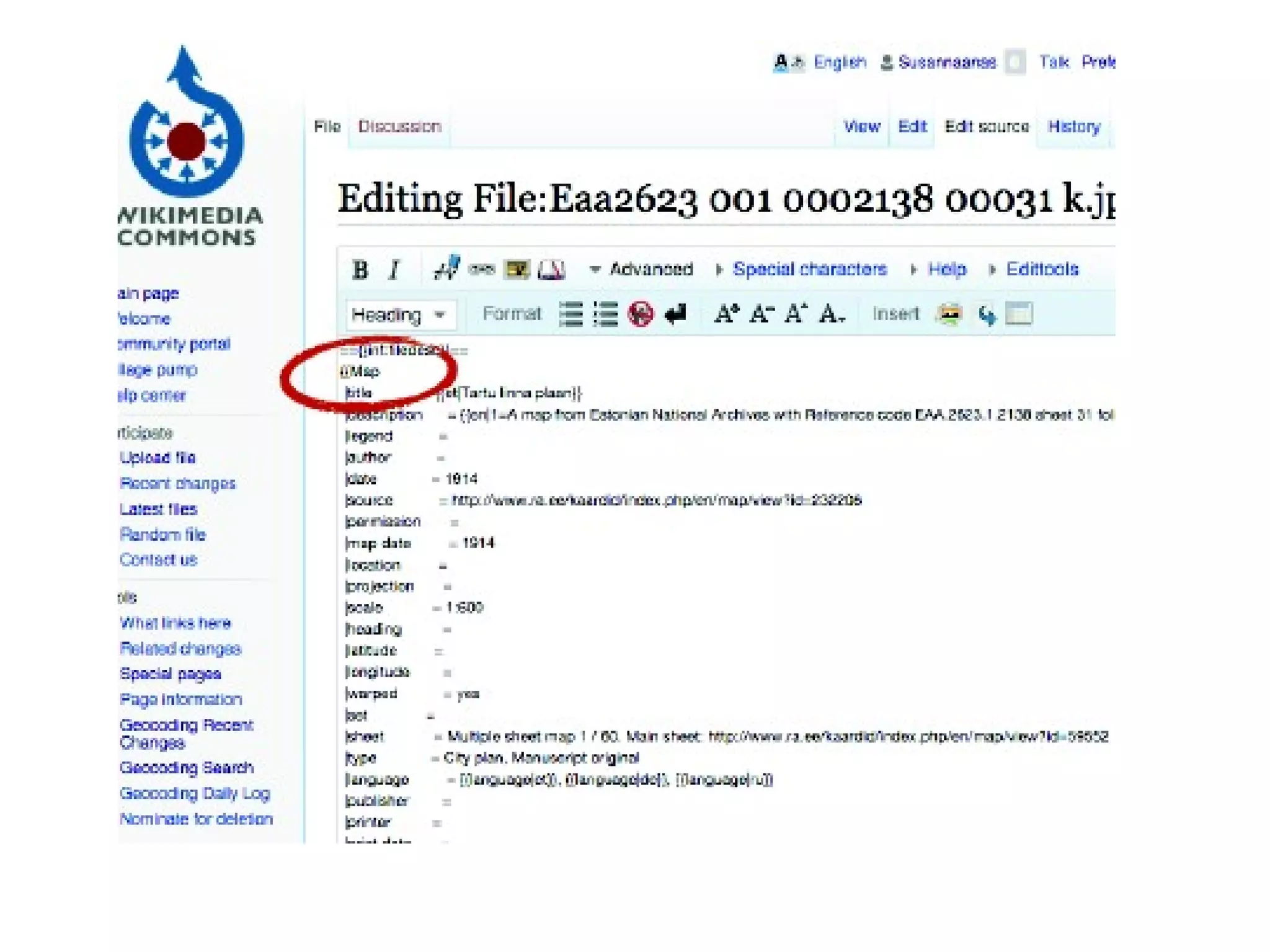Screen dimensions: 1270x952
Task: Insert signature and timestamp icon
Action: tap(446, 269)
